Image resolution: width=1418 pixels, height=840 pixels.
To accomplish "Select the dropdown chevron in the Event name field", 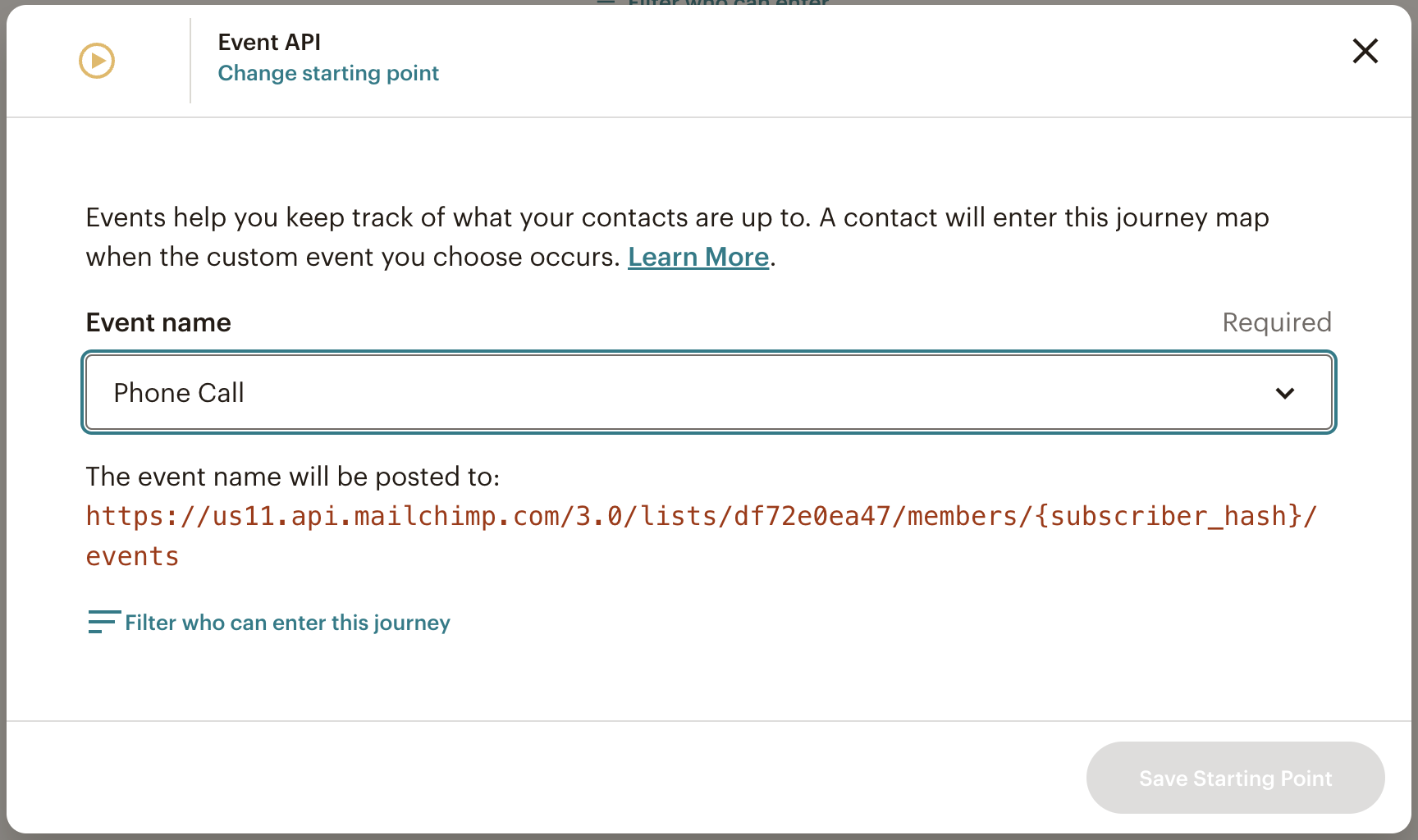I will [1285, 393].
